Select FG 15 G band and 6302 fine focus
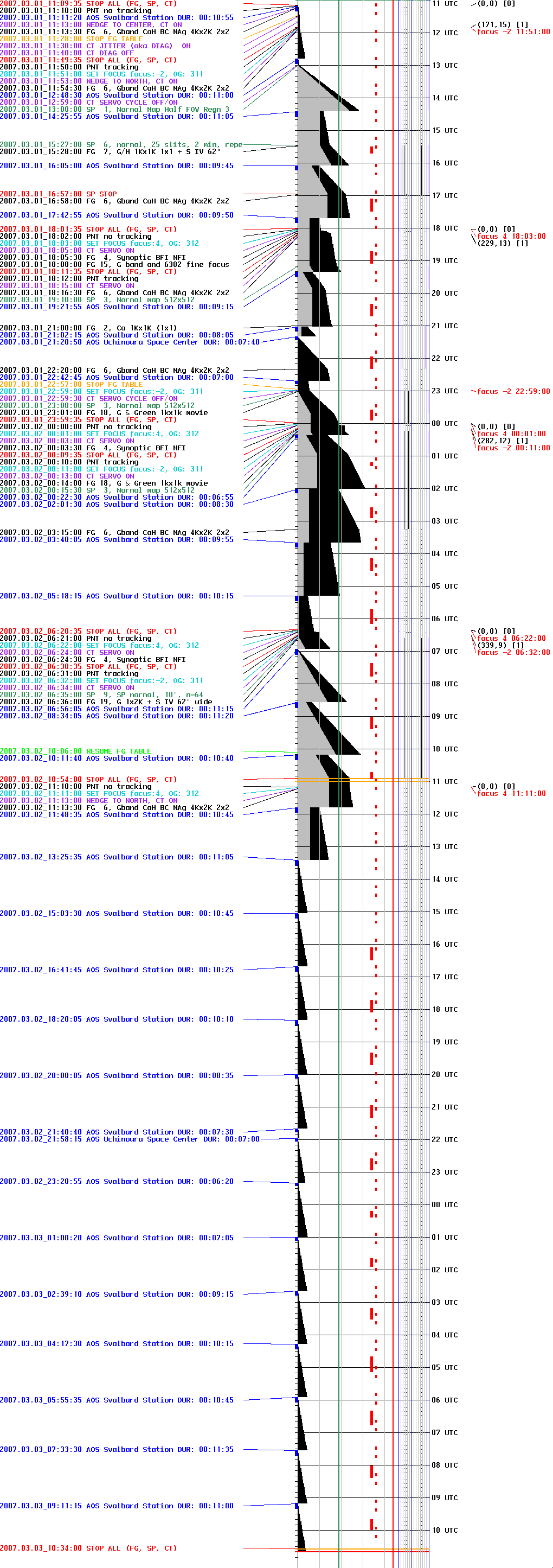553x1568 pixels. [x=114, y=265]
